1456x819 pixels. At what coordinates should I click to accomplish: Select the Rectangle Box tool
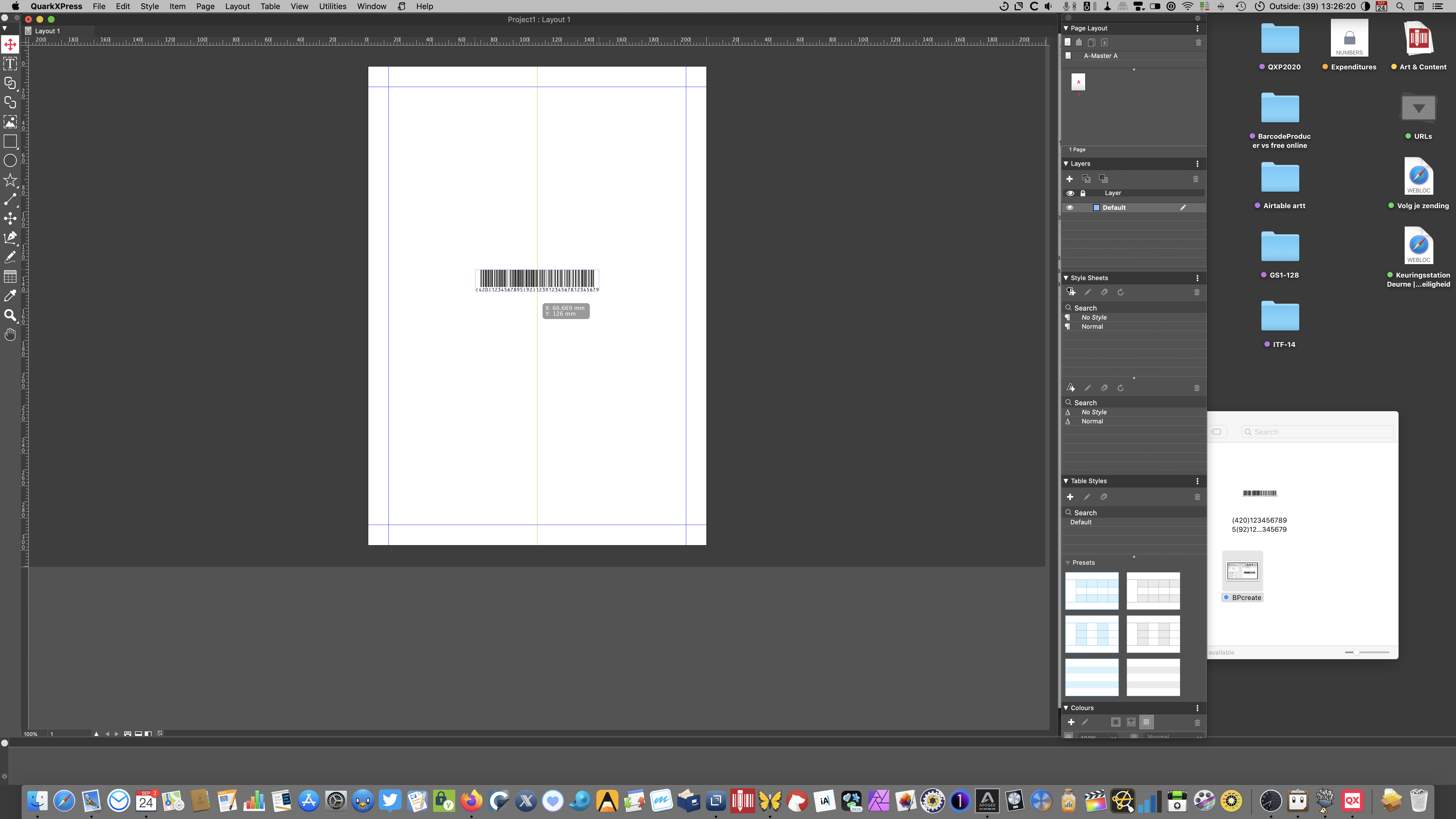pos(10,141)
